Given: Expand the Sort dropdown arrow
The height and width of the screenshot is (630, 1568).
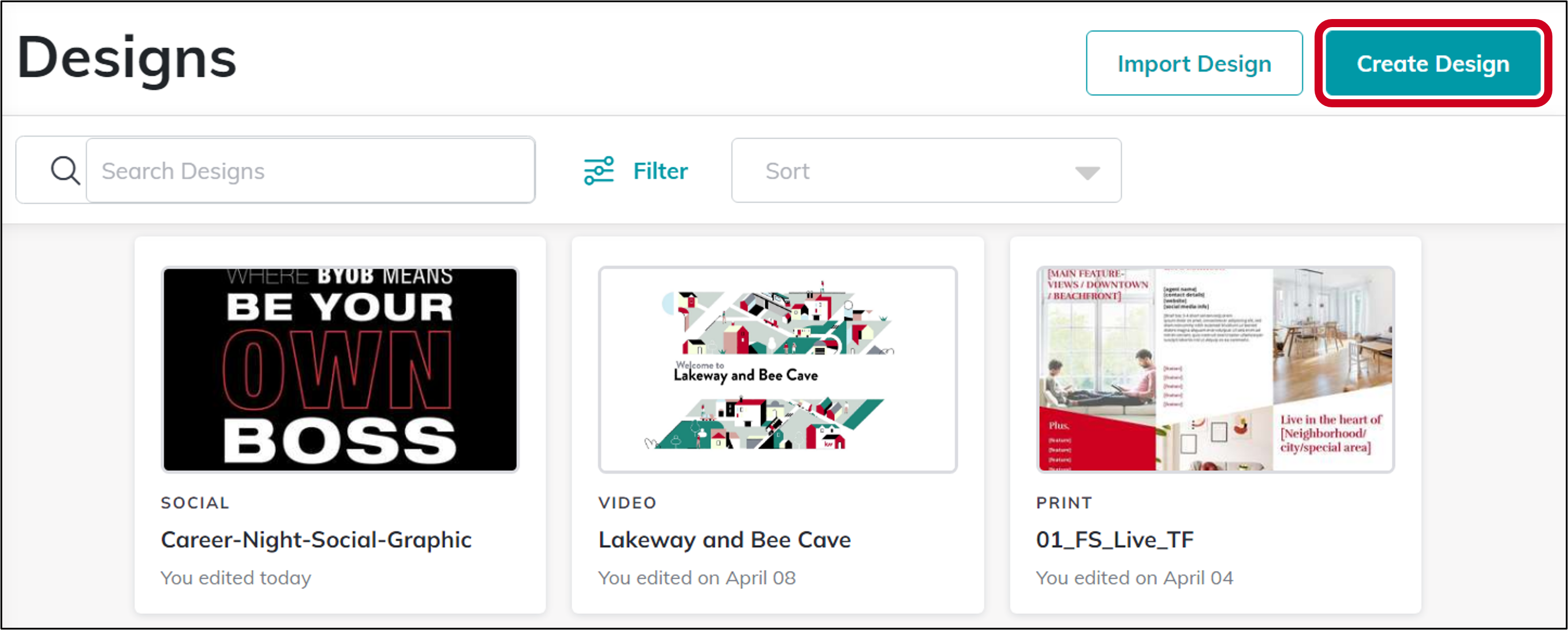Looking at the screenshot, I should 1087,172.
